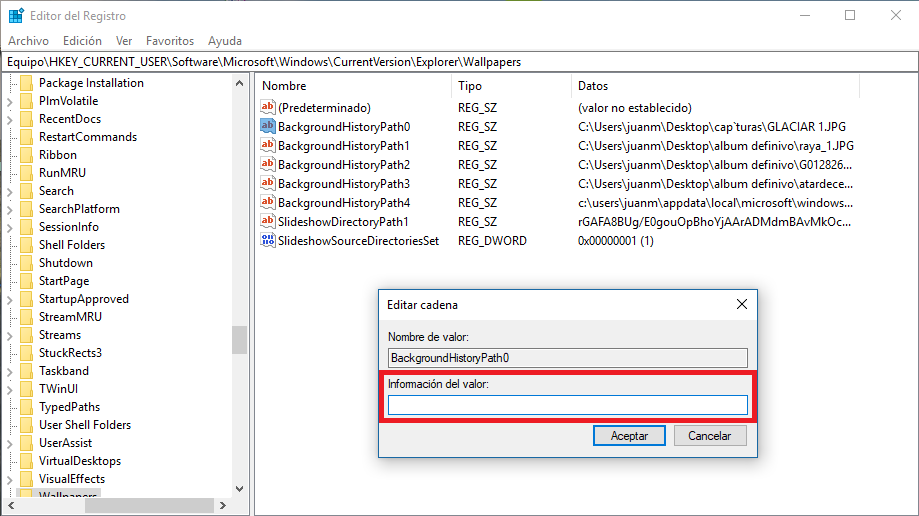Screen dimensions: 919x516
Task: Click the Registry Editor app icon in the title bar
Action: coord(16,15)
